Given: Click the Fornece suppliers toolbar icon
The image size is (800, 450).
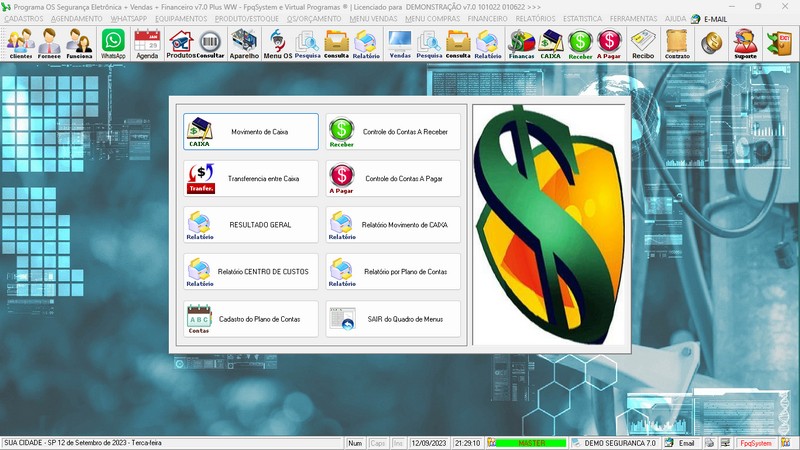Looking at the screenshot, I should point(50,44).
